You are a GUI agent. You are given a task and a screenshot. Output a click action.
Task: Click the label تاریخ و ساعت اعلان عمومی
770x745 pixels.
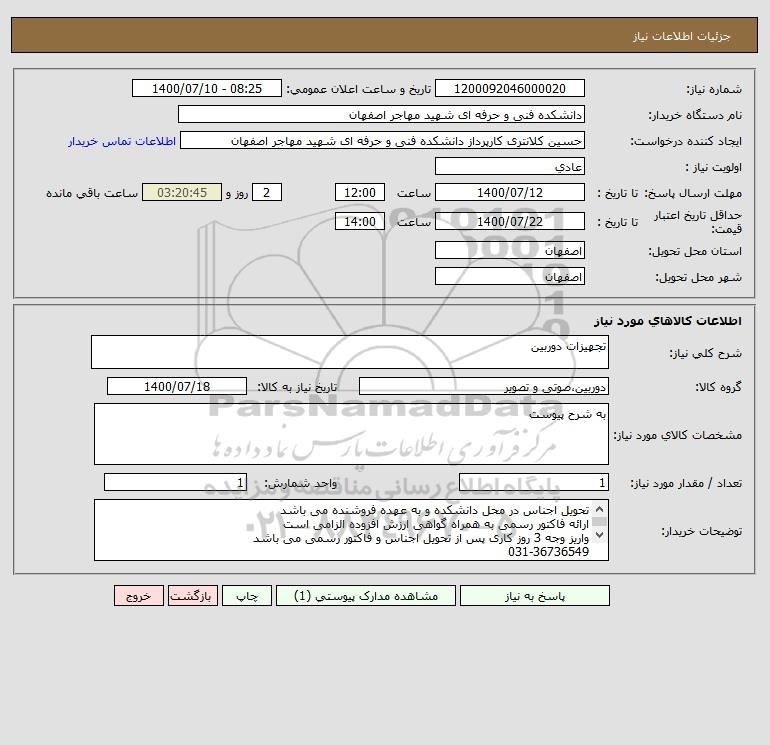pos(358,89)
